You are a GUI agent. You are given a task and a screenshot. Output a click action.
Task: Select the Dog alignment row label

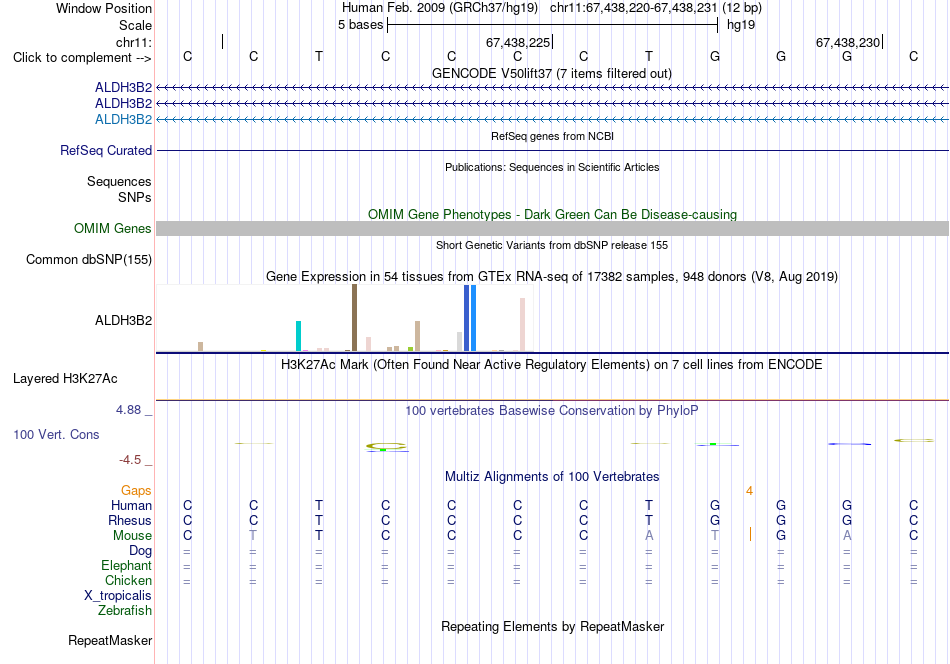(141, 551)
